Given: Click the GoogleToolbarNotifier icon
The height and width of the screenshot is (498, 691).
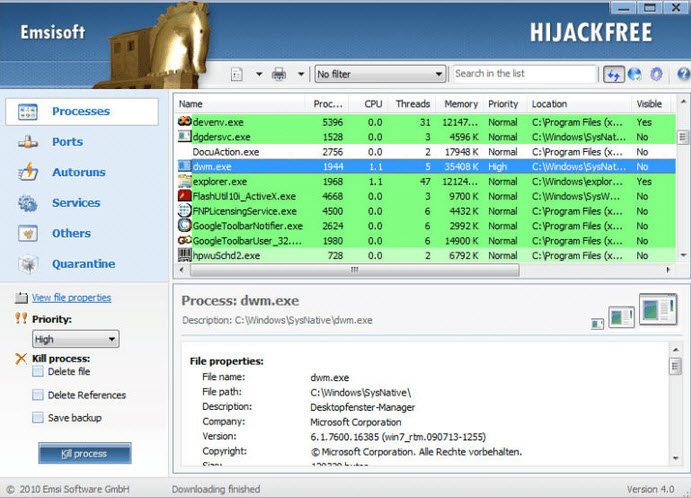Looking at the screenshot, I should point(185,225).
